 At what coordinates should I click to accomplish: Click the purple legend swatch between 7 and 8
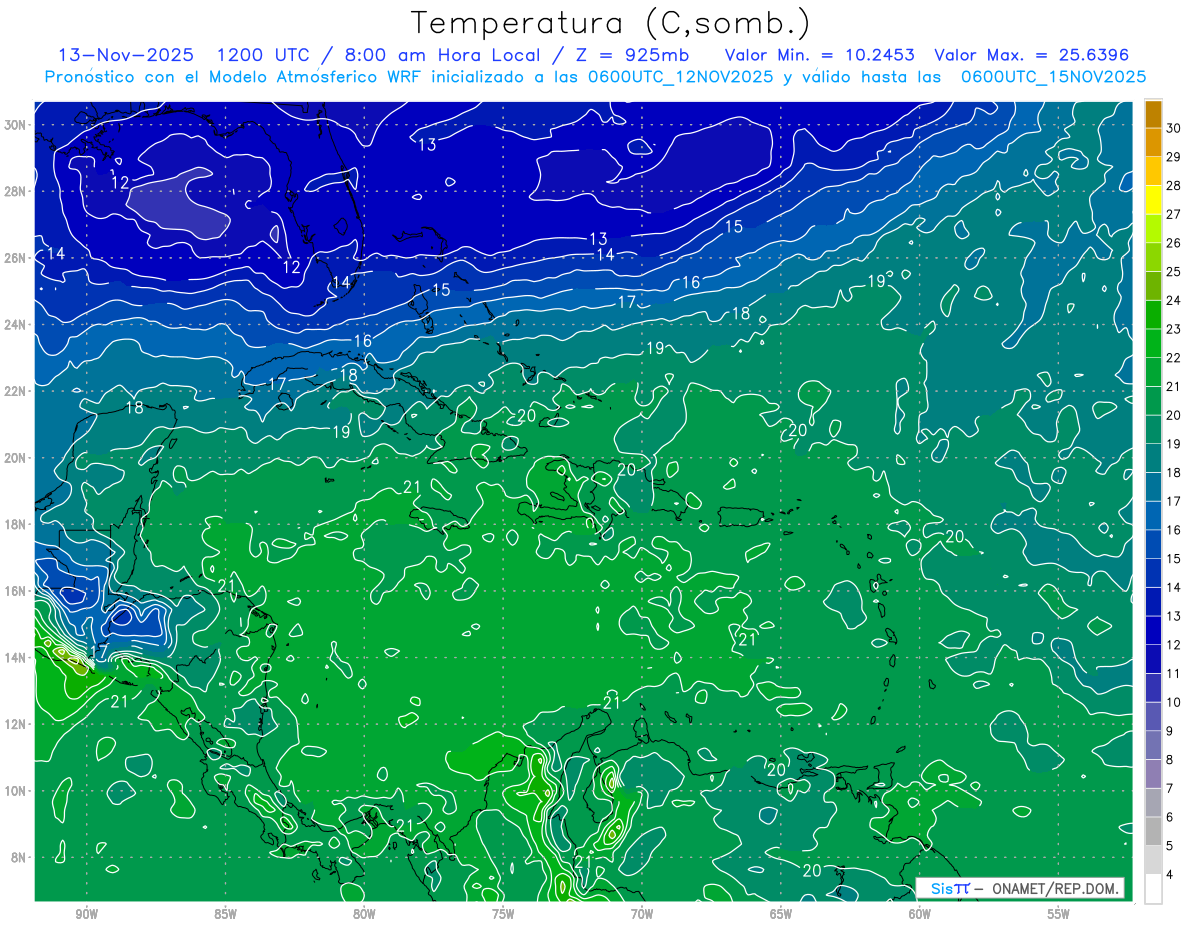point(1153,774)
